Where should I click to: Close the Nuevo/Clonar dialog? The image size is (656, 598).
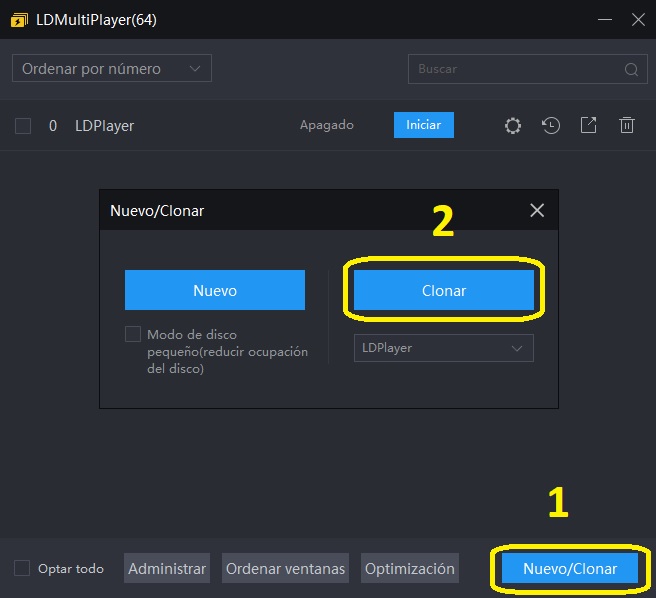tap(537, 210)
